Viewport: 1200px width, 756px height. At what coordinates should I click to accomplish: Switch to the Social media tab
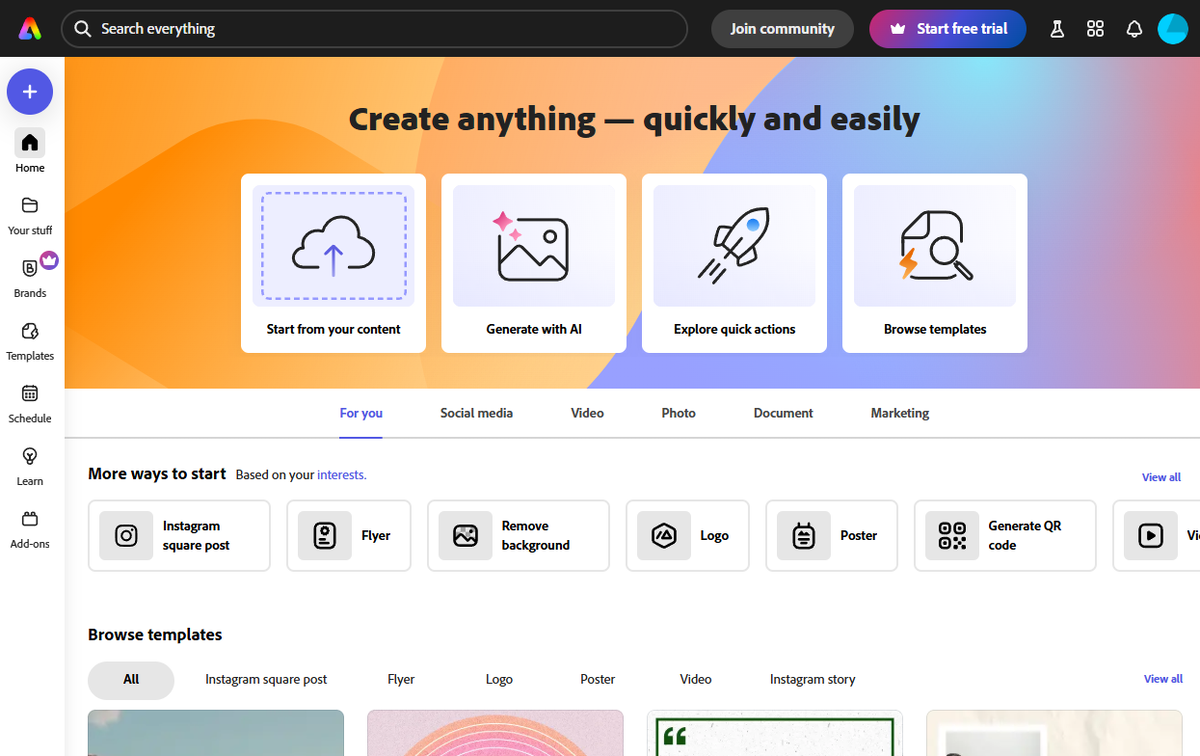coord(476,413)
